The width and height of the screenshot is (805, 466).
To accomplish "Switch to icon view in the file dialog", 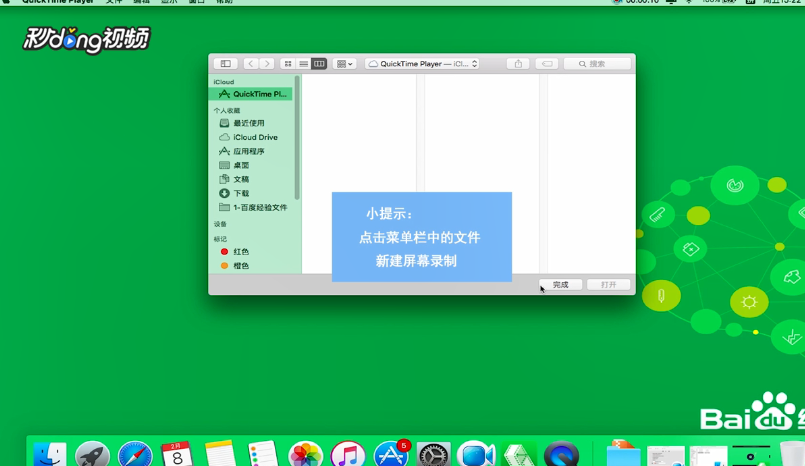I will click(288, 64).
